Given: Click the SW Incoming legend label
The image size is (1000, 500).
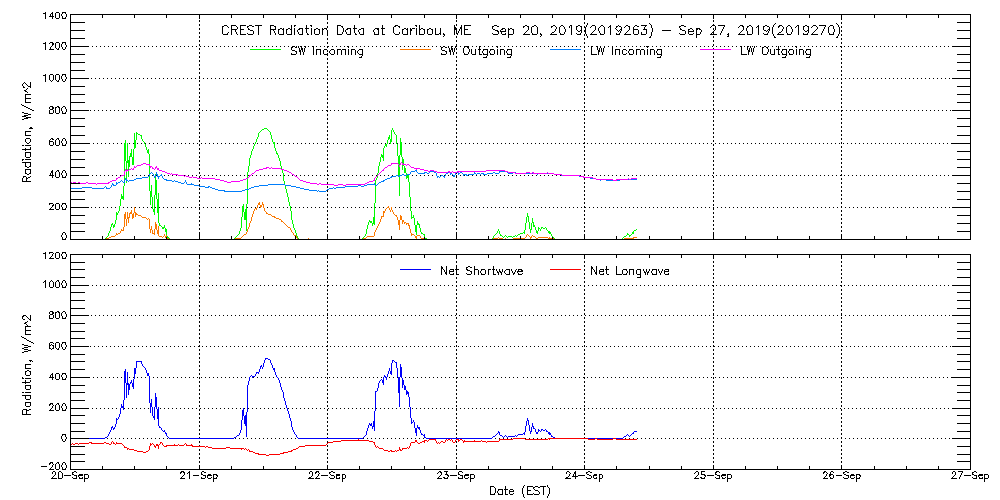Looking at the screenshot, I should tap(327, 51).
